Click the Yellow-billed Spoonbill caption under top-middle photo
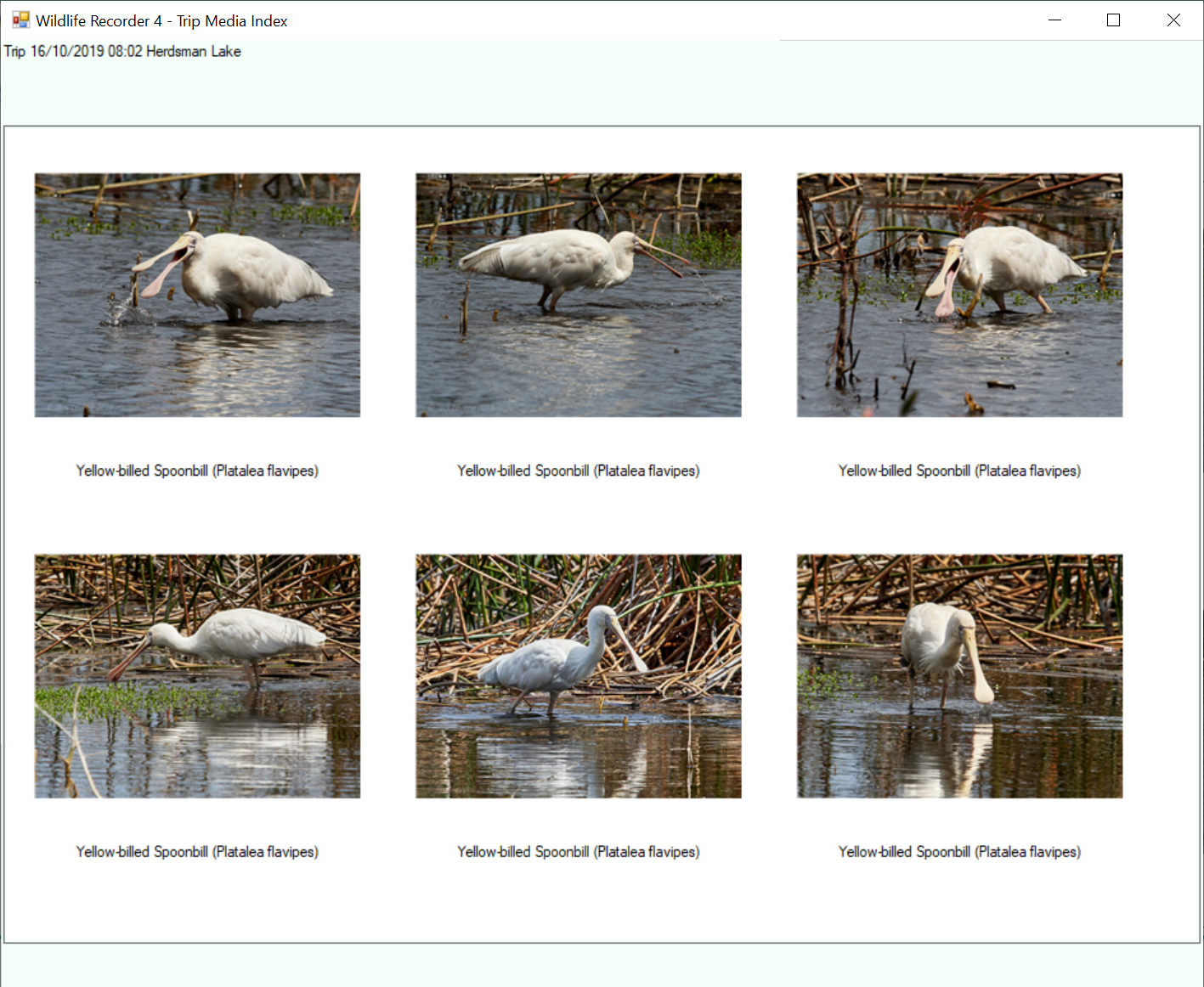The width and height of the screenshot is (1204, 987). click(x=579, y=471)
